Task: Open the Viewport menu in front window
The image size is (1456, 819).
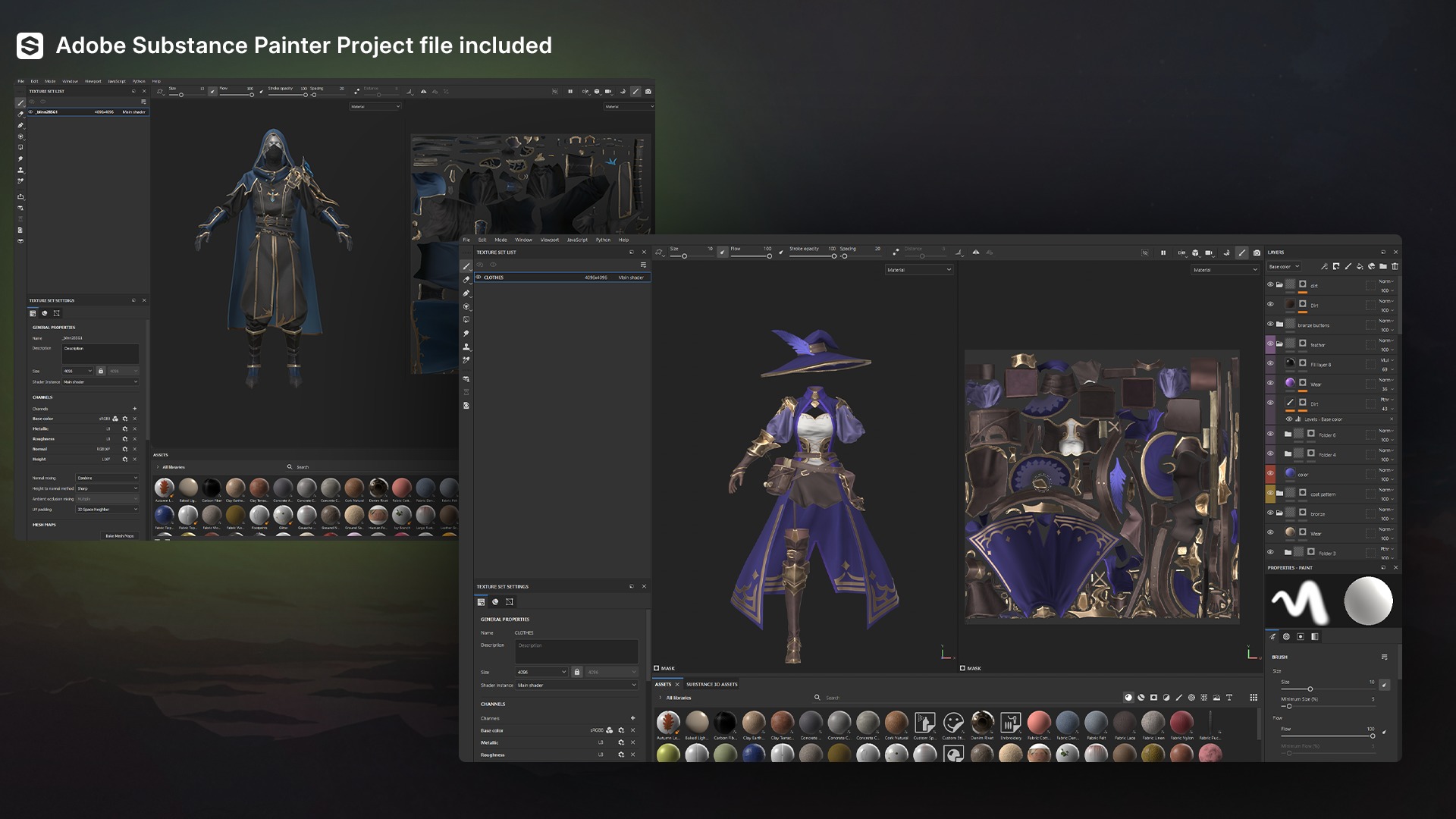Action: click(550, 240)
